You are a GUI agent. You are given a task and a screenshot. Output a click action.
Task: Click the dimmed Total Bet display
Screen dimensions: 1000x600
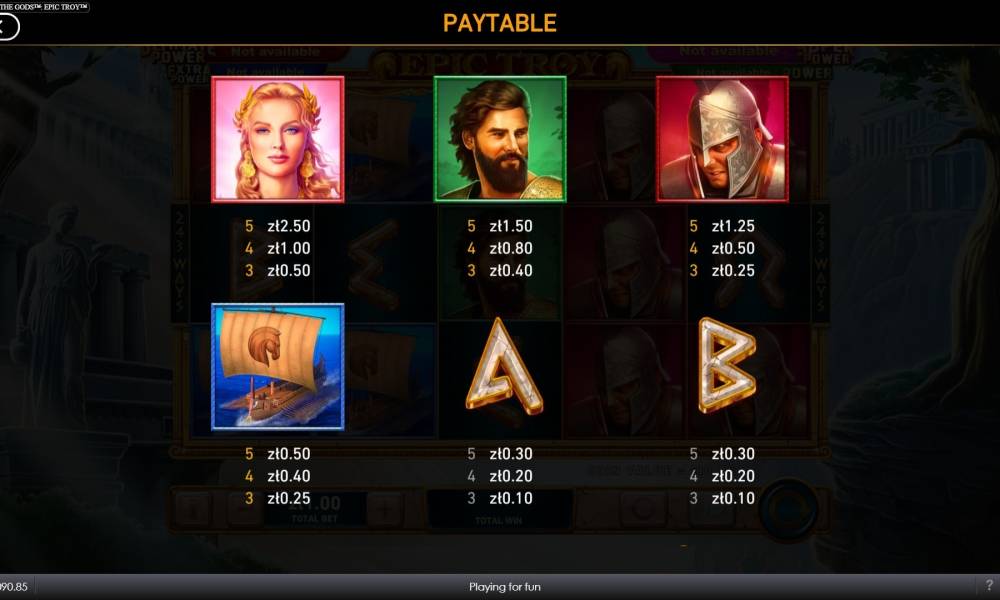(315, 509)
